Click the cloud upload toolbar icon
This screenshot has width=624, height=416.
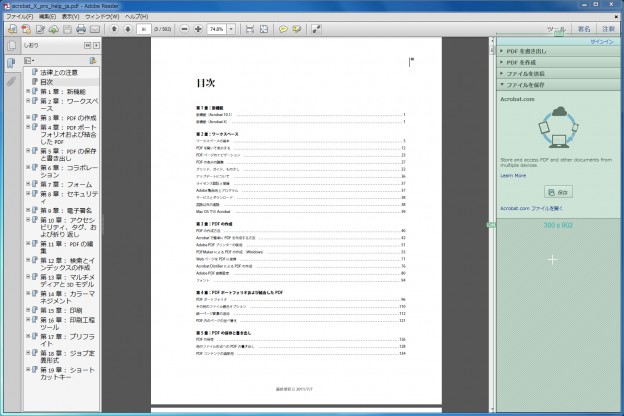click(x=54, y=29)
